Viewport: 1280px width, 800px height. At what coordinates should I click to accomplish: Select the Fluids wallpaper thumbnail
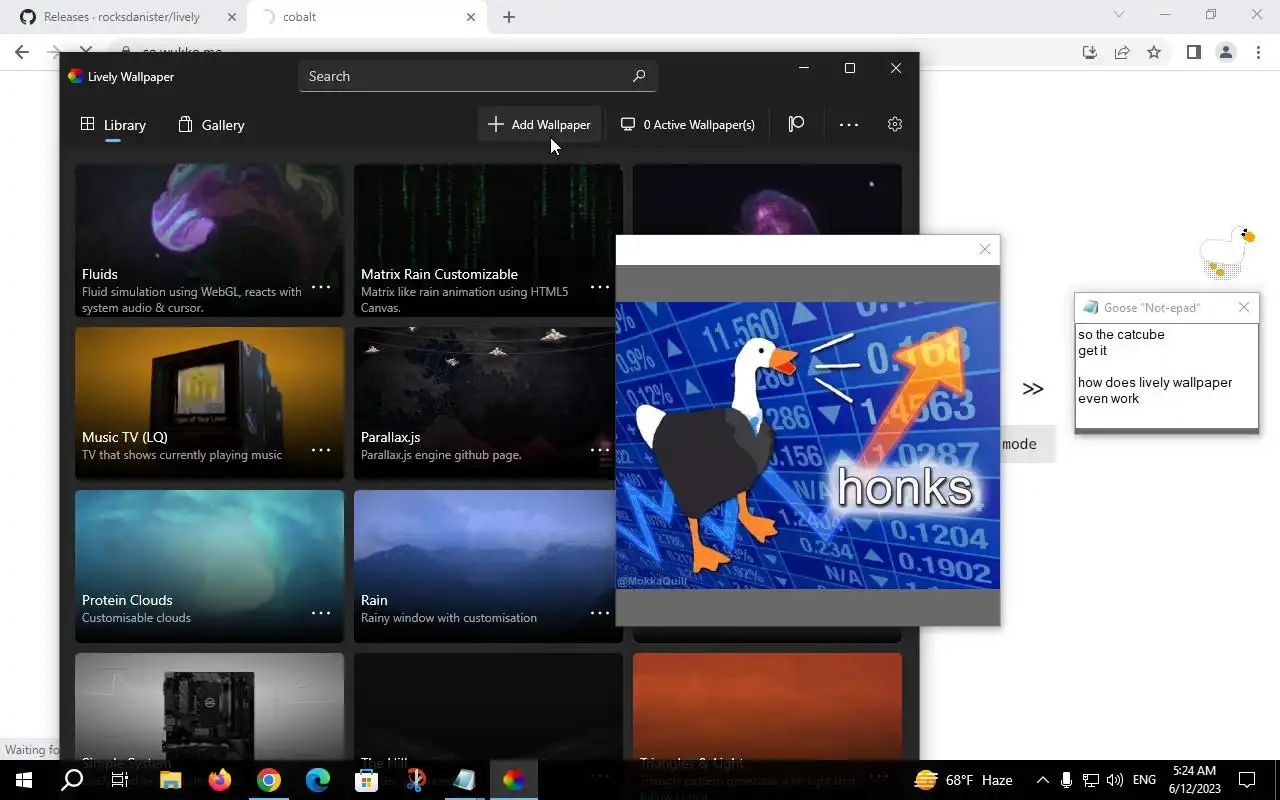209,240
